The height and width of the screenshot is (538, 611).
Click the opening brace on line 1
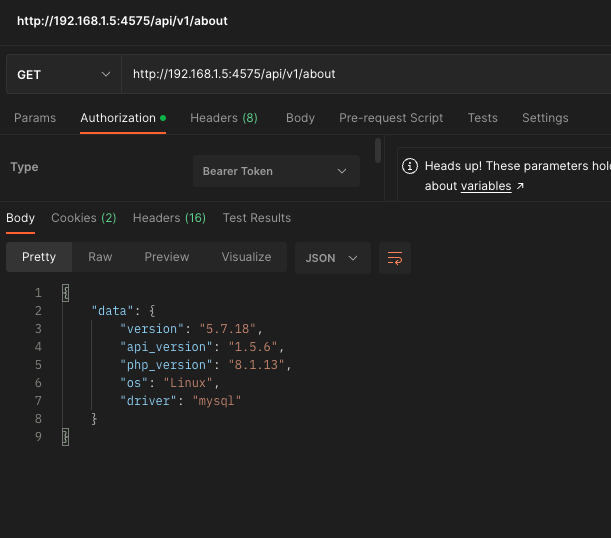coord(65,293)
